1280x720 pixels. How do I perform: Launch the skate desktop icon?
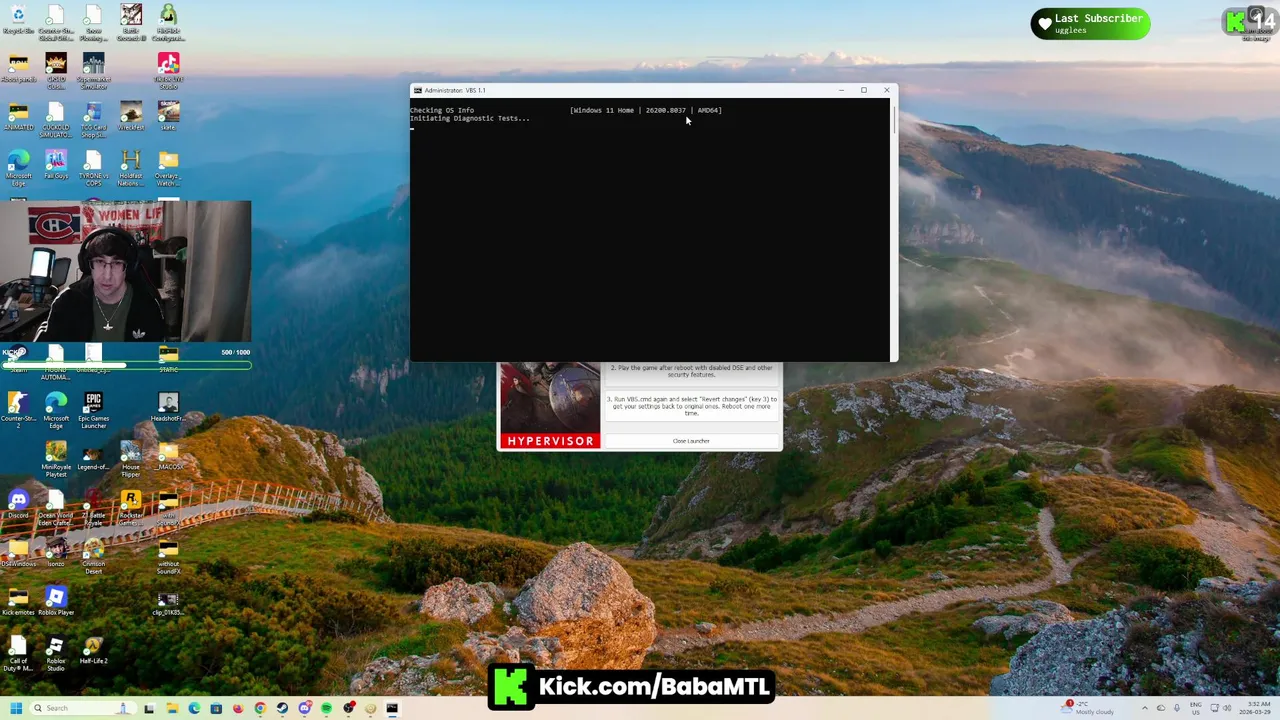(x=168, y=116)
